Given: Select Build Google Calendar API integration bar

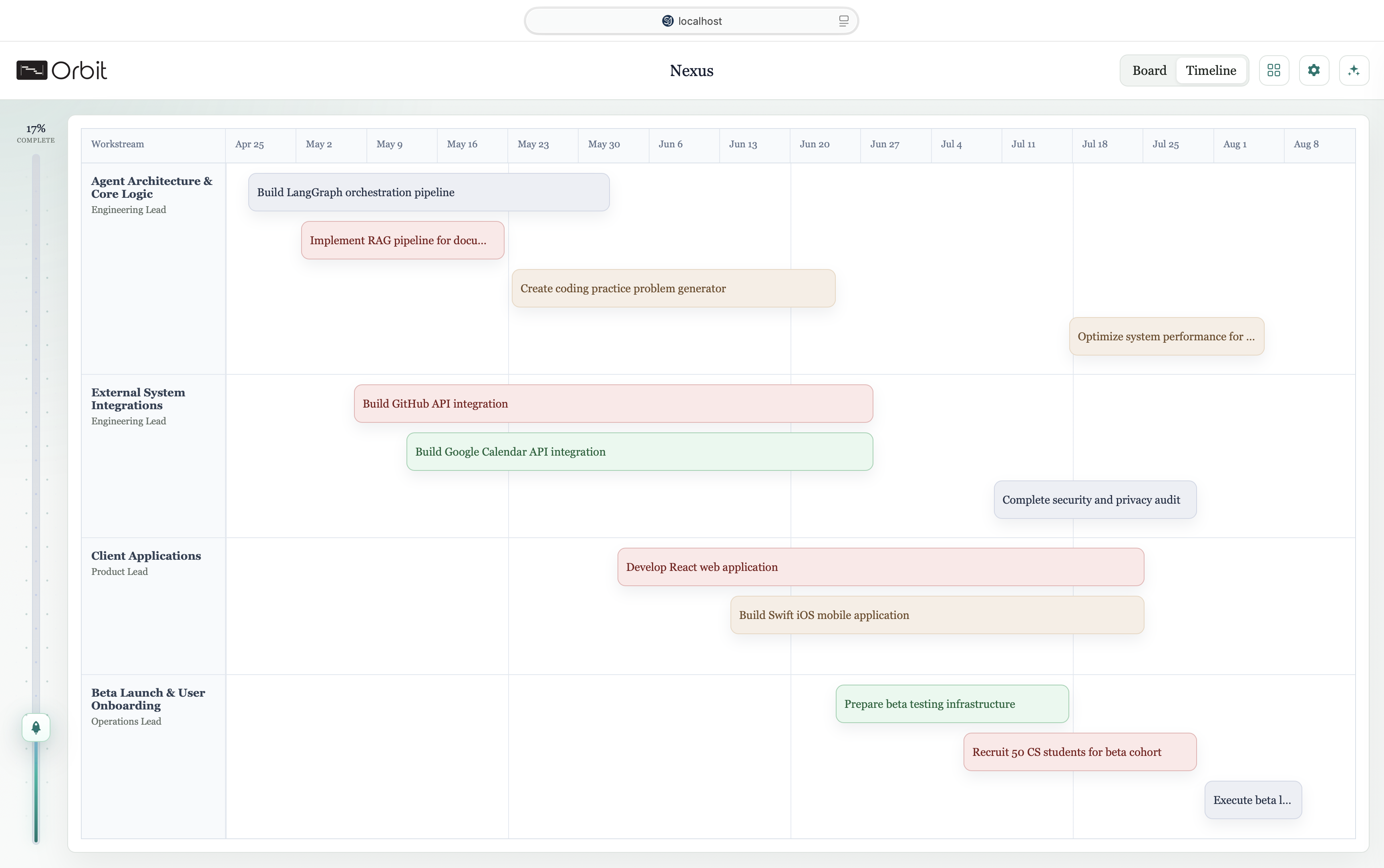Looking at the screenshot, I should pos(640,452).
